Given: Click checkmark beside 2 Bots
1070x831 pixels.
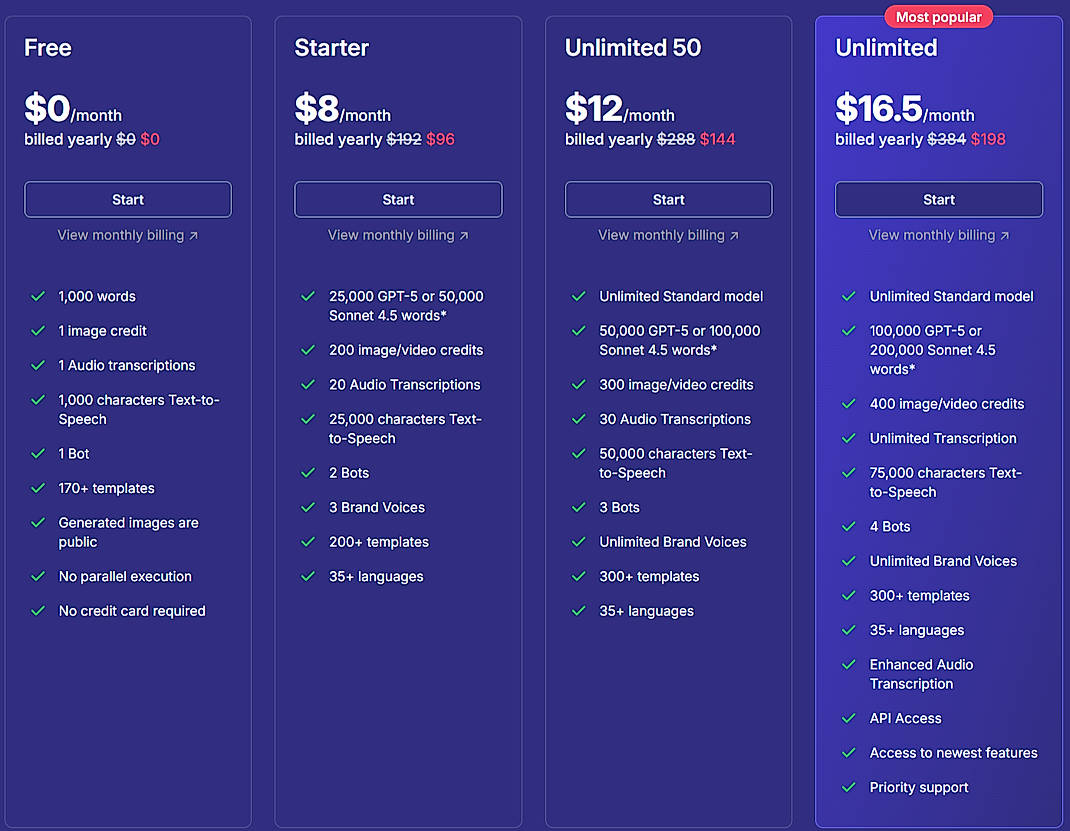Looking at the screenshot, I should pyautogui.click(x=308, y=473).
